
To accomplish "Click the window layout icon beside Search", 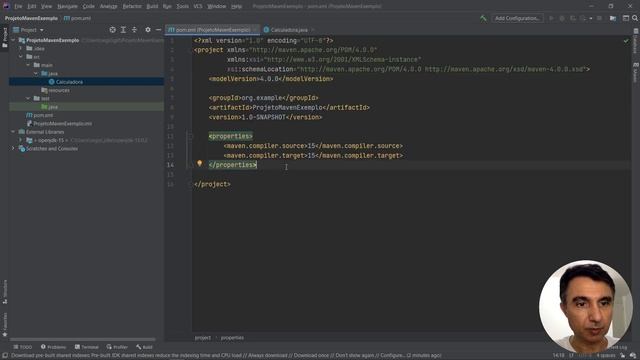I will [626, 18].
